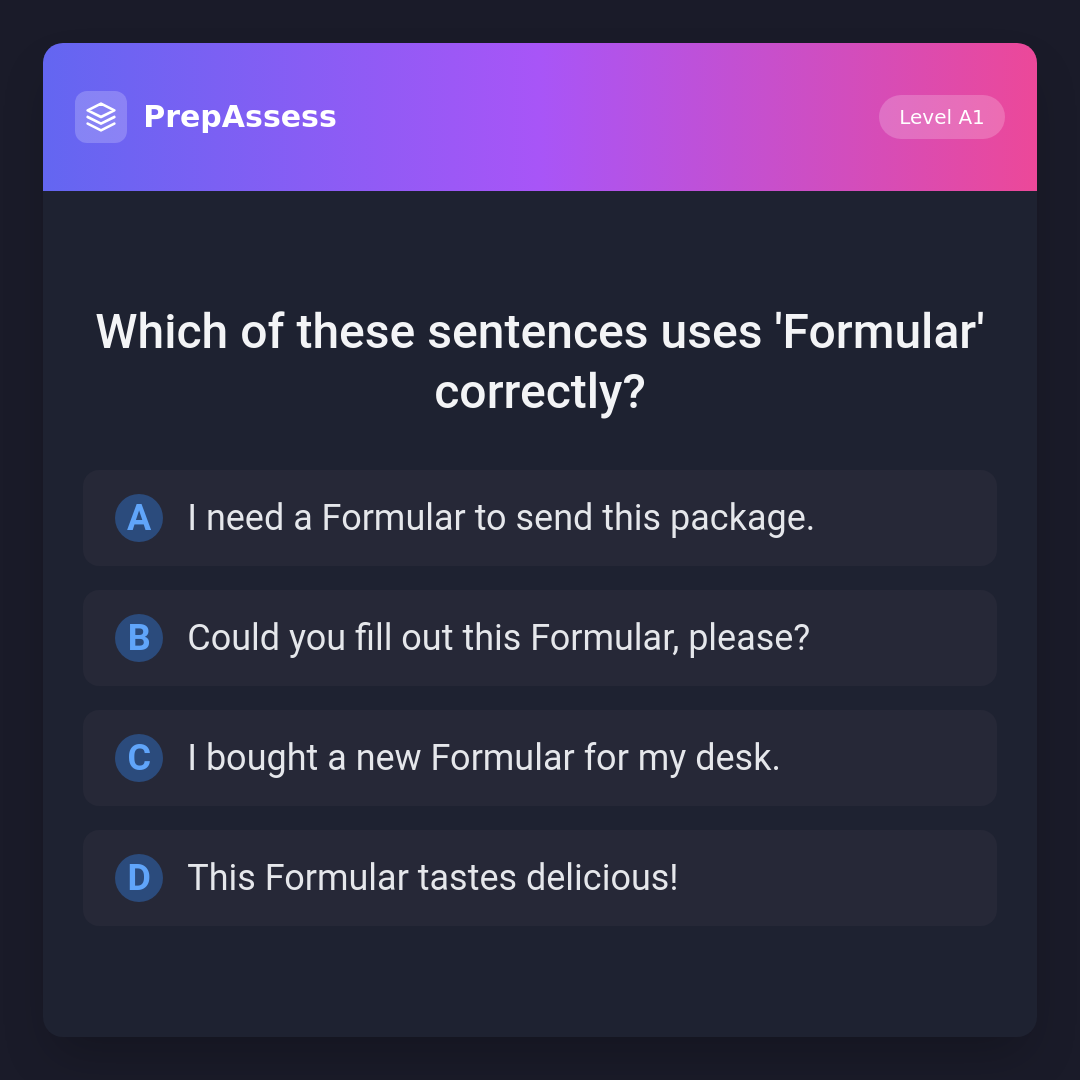Click the PrepAssess stacked layers logo icon
This screenshot has width=1080, height=1080.
pyautogui.click(x=101, y=117)
